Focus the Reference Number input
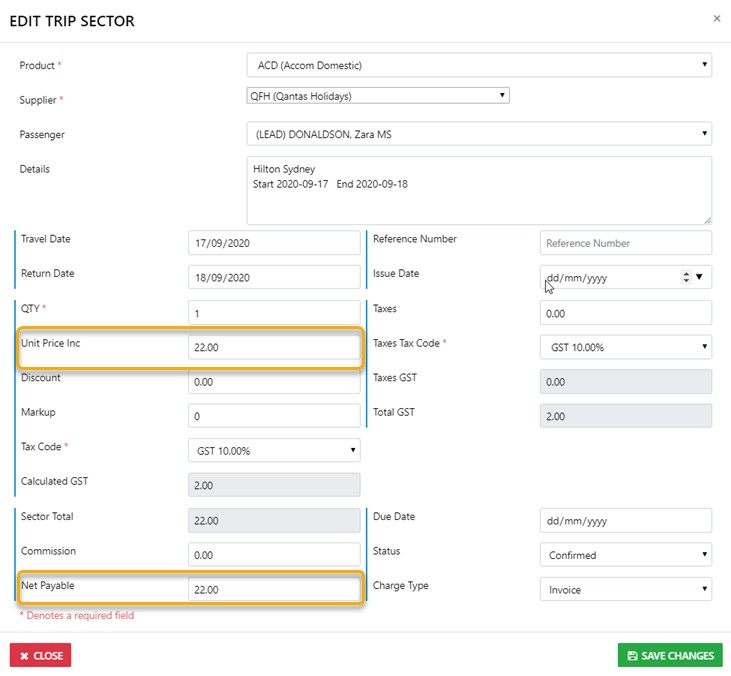This screenshot has width=731, height=676. pyautogui.click(x=625, y=243)
